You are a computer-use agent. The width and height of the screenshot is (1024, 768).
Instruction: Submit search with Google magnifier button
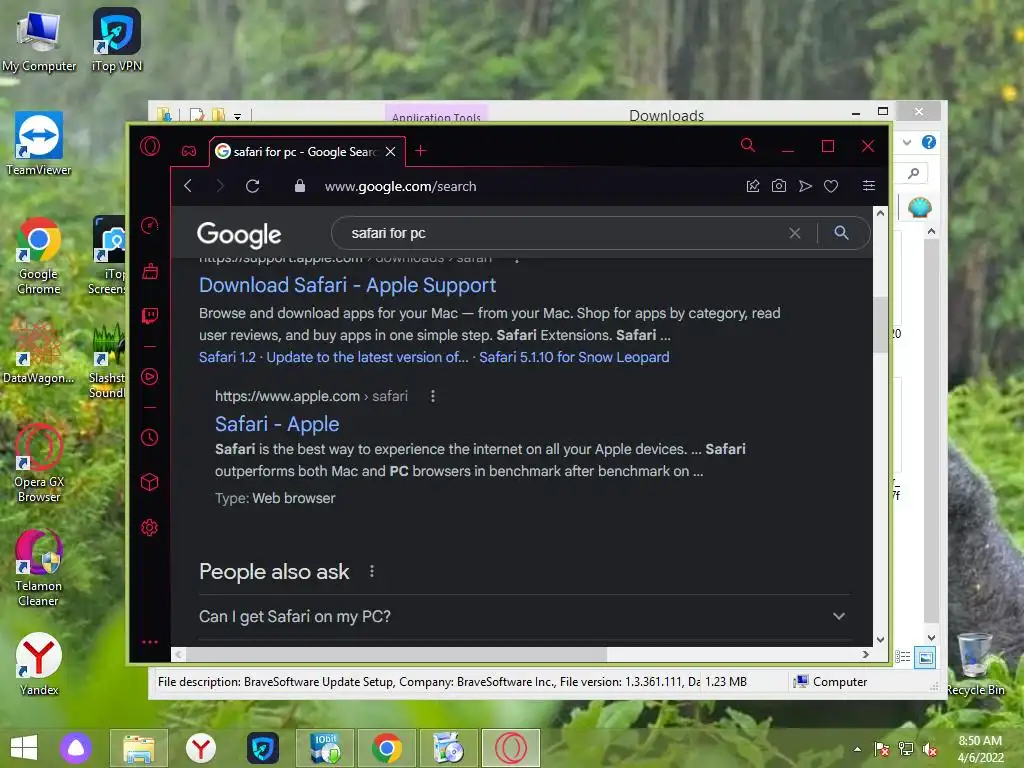pyautogui.click(x=842, y=232)
